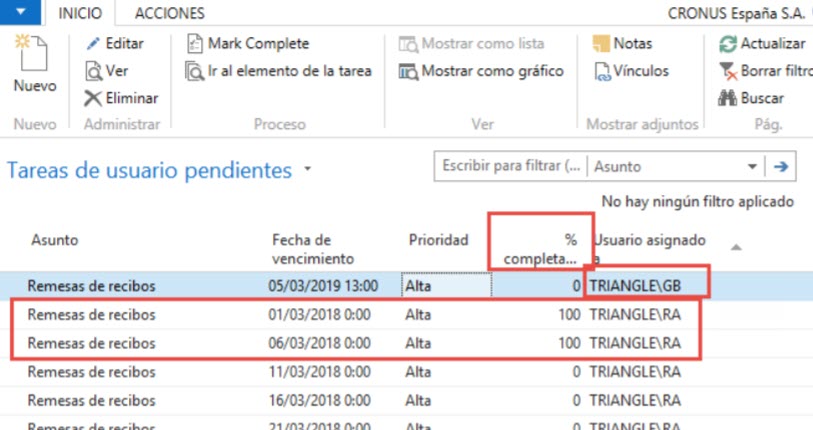This screenshot has width=813, height=430.
Task: Click the Buscar binoculars icon
Action: coord(727,98)
